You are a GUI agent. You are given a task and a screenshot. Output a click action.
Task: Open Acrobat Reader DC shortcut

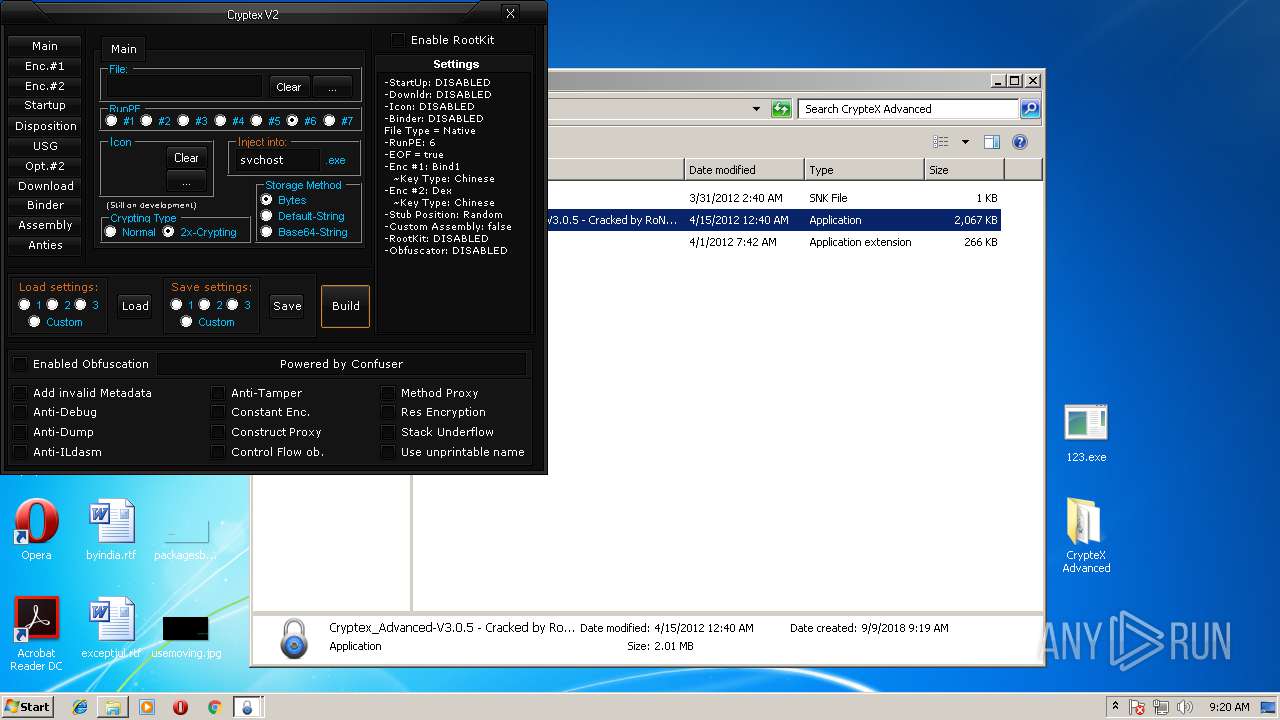pos(36,634)
